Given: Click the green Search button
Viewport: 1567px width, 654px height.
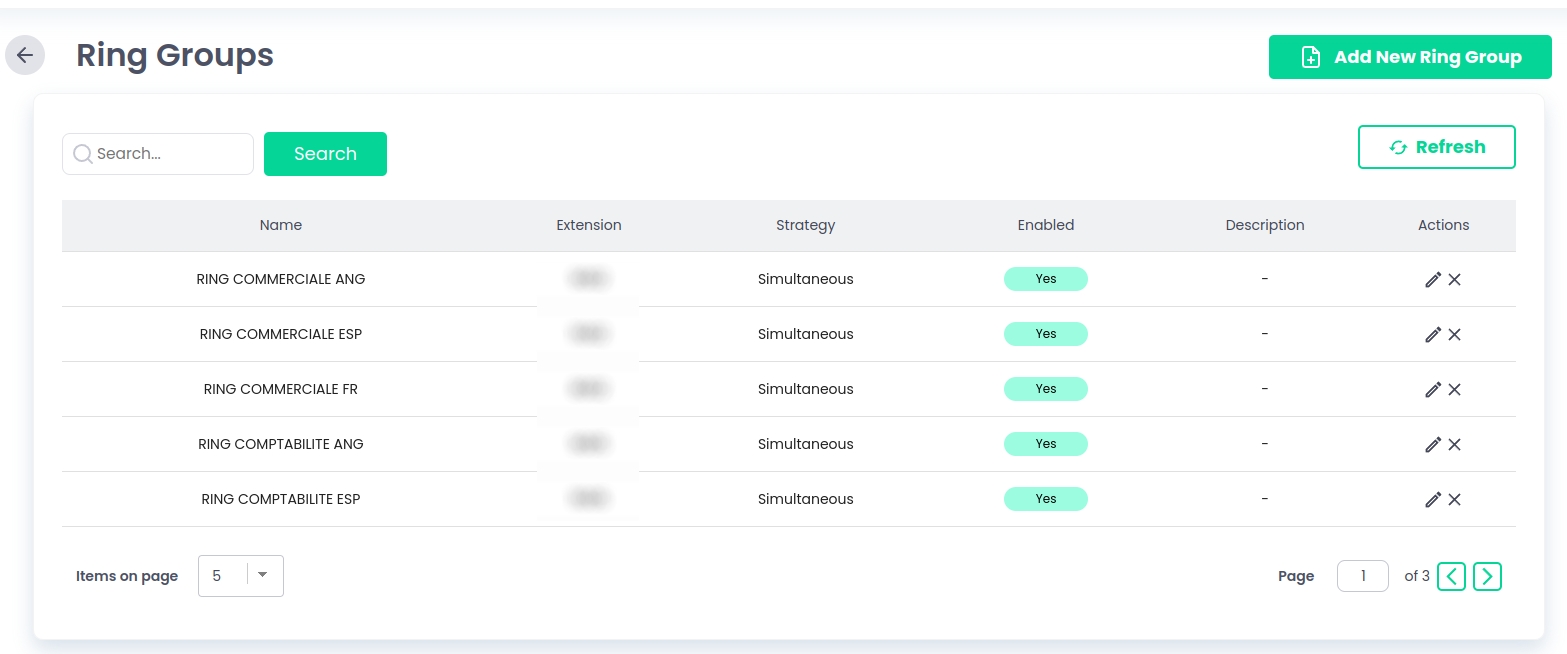Looking at the screenshot, I should point(325,154).
